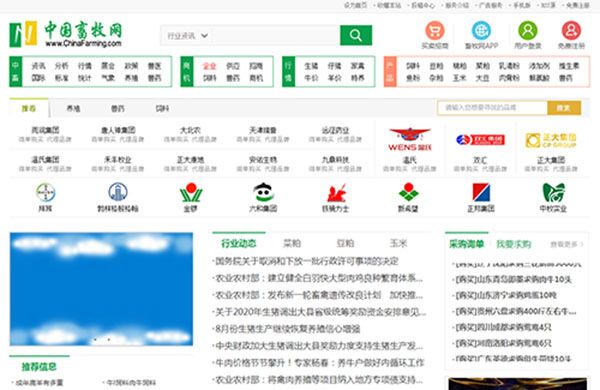Click the 六和集团 brand logo
Image resolution: width=600 pixels, height=390 pixels.
coord(263,193)
